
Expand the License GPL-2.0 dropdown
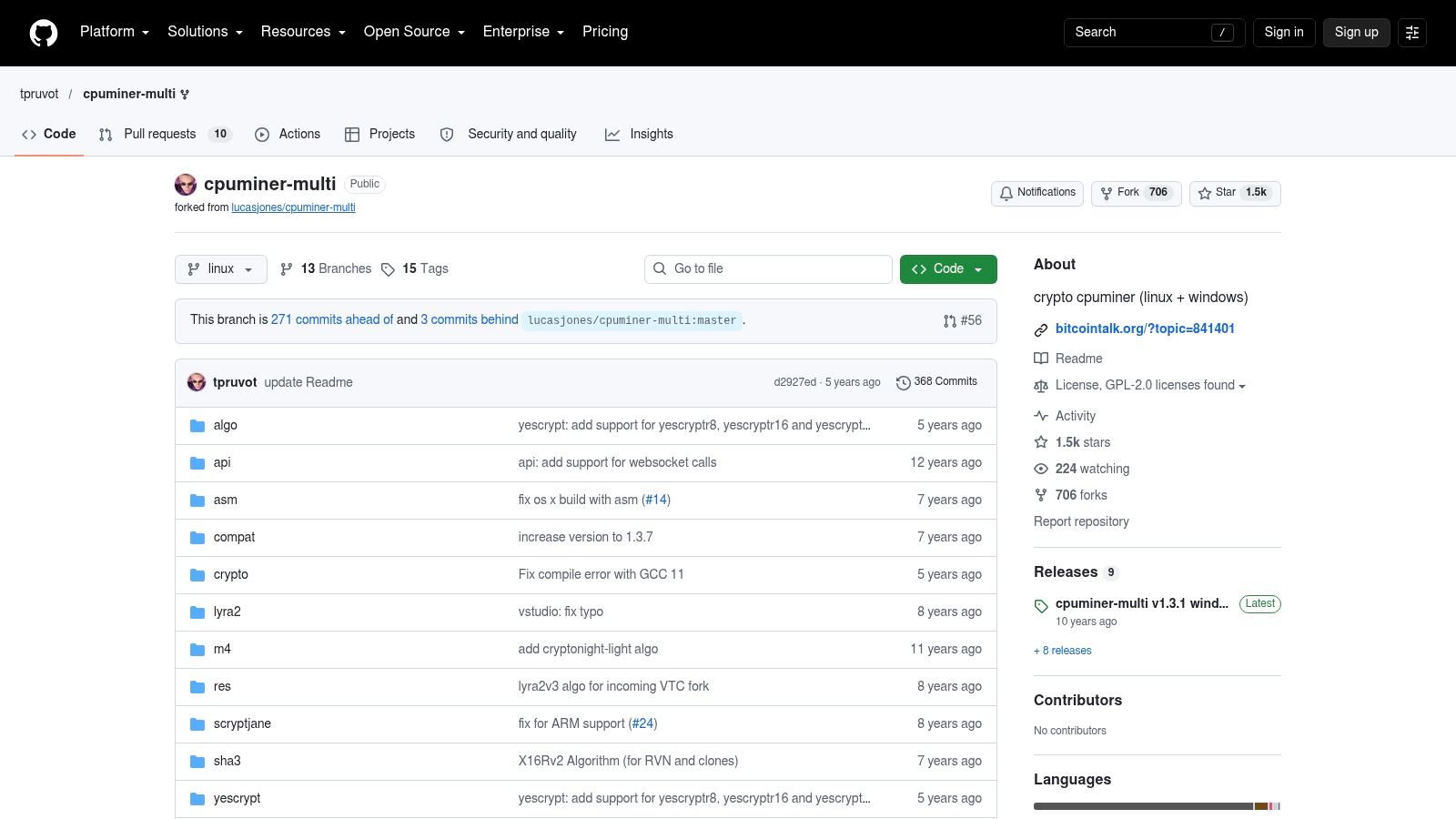tap(1139, 386)
